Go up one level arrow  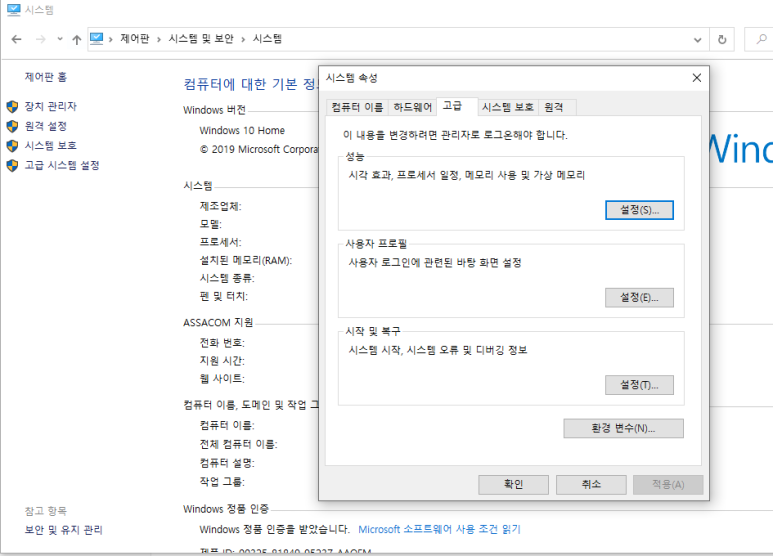(76, 39)
